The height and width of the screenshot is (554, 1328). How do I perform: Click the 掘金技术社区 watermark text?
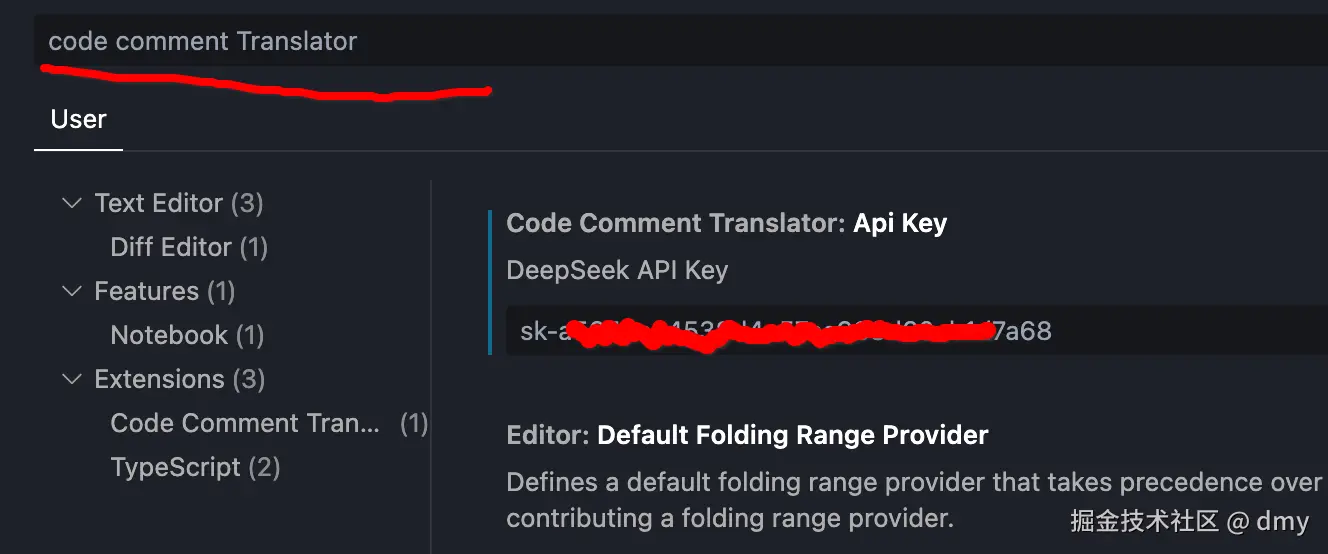1144,520
